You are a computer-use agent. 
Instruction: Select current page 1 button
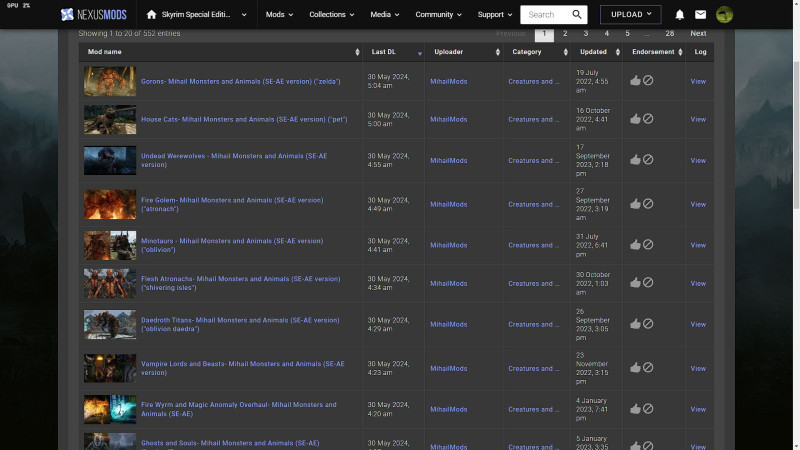click(544, 34)
